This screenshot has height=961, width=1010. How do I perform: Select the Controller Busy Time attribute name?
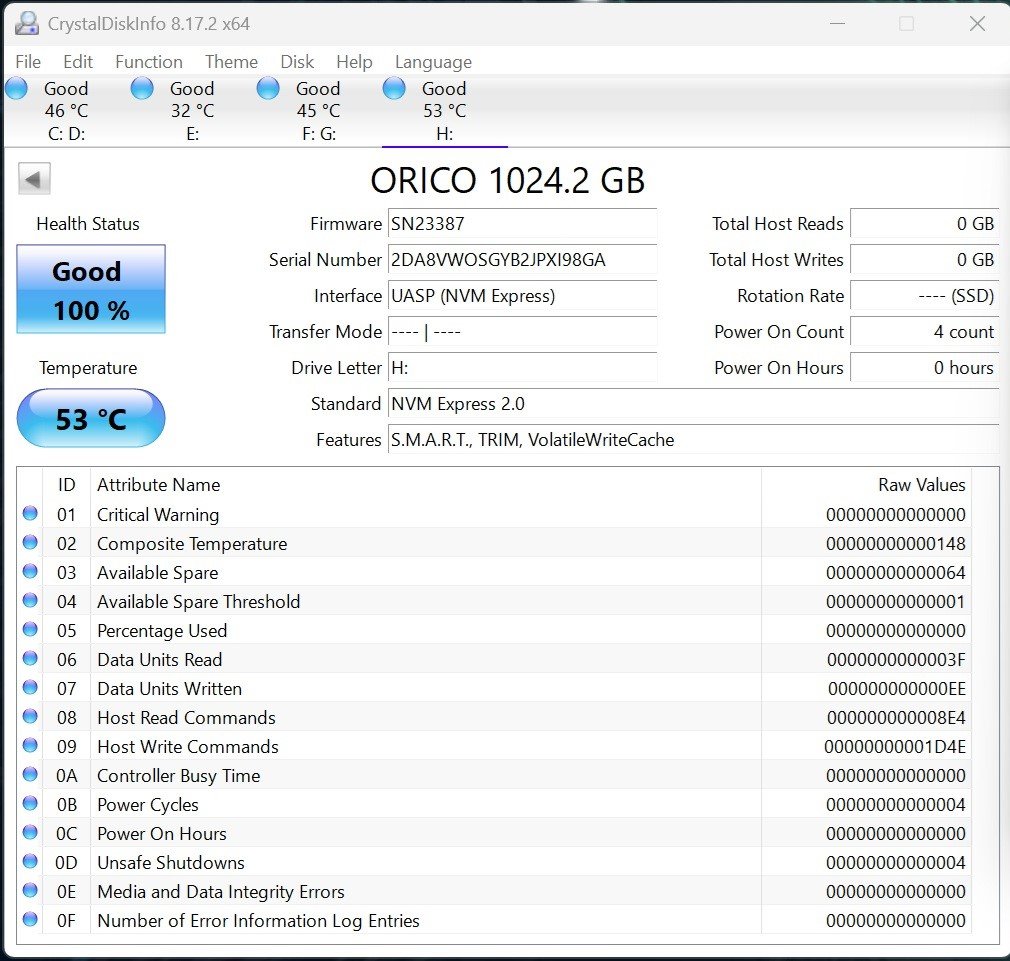click(x=178, y=775)
